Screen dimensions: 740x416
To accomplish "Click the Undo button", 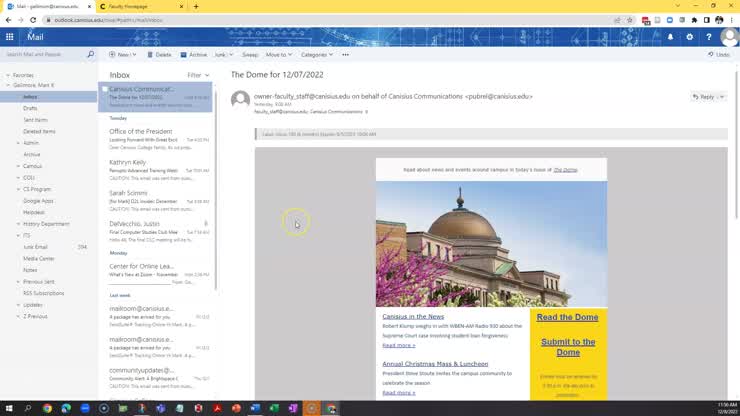I will click(719, 55).
